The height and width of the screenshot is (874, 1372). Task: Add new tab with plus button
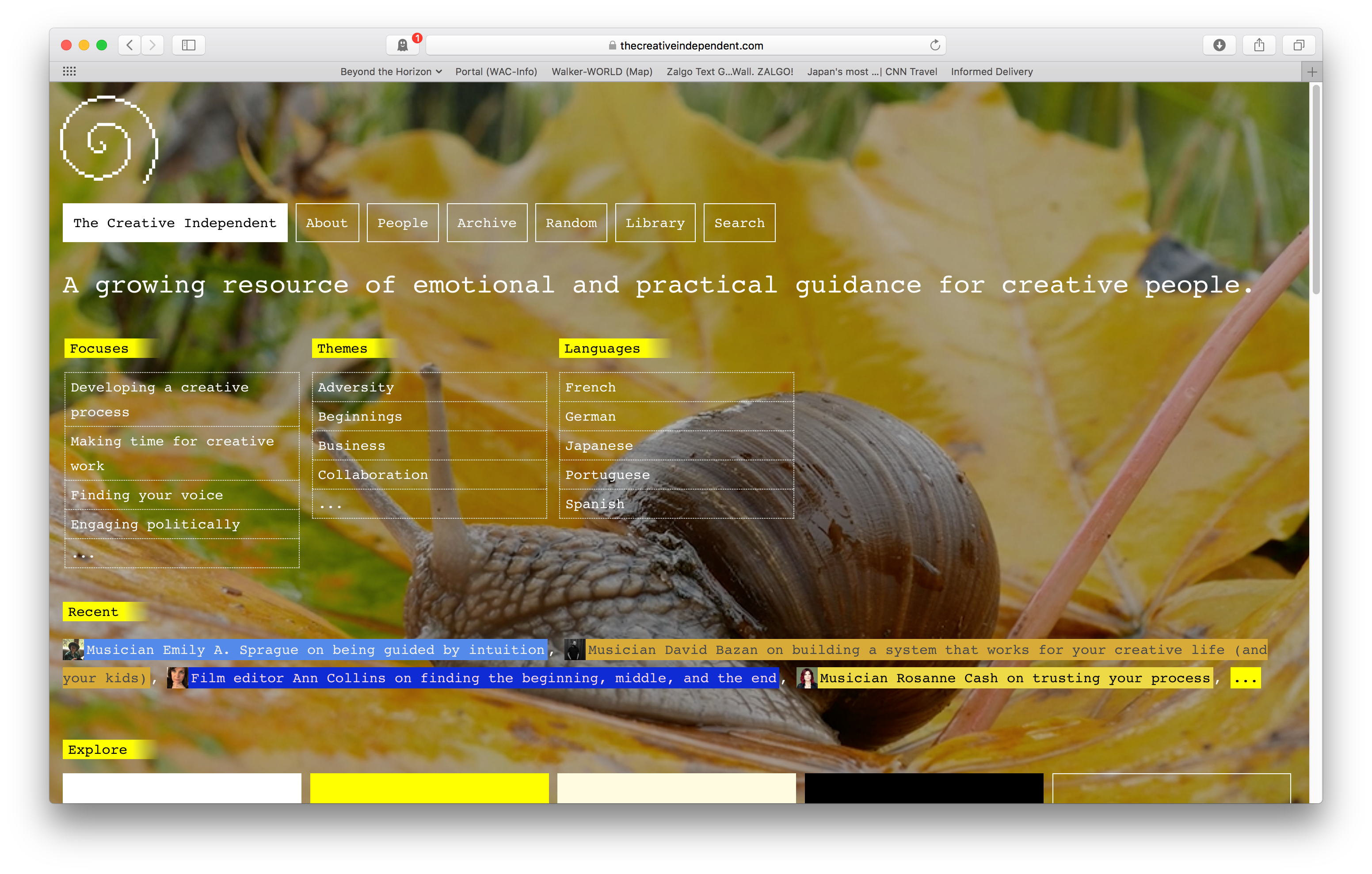[x=1311, y=72]
